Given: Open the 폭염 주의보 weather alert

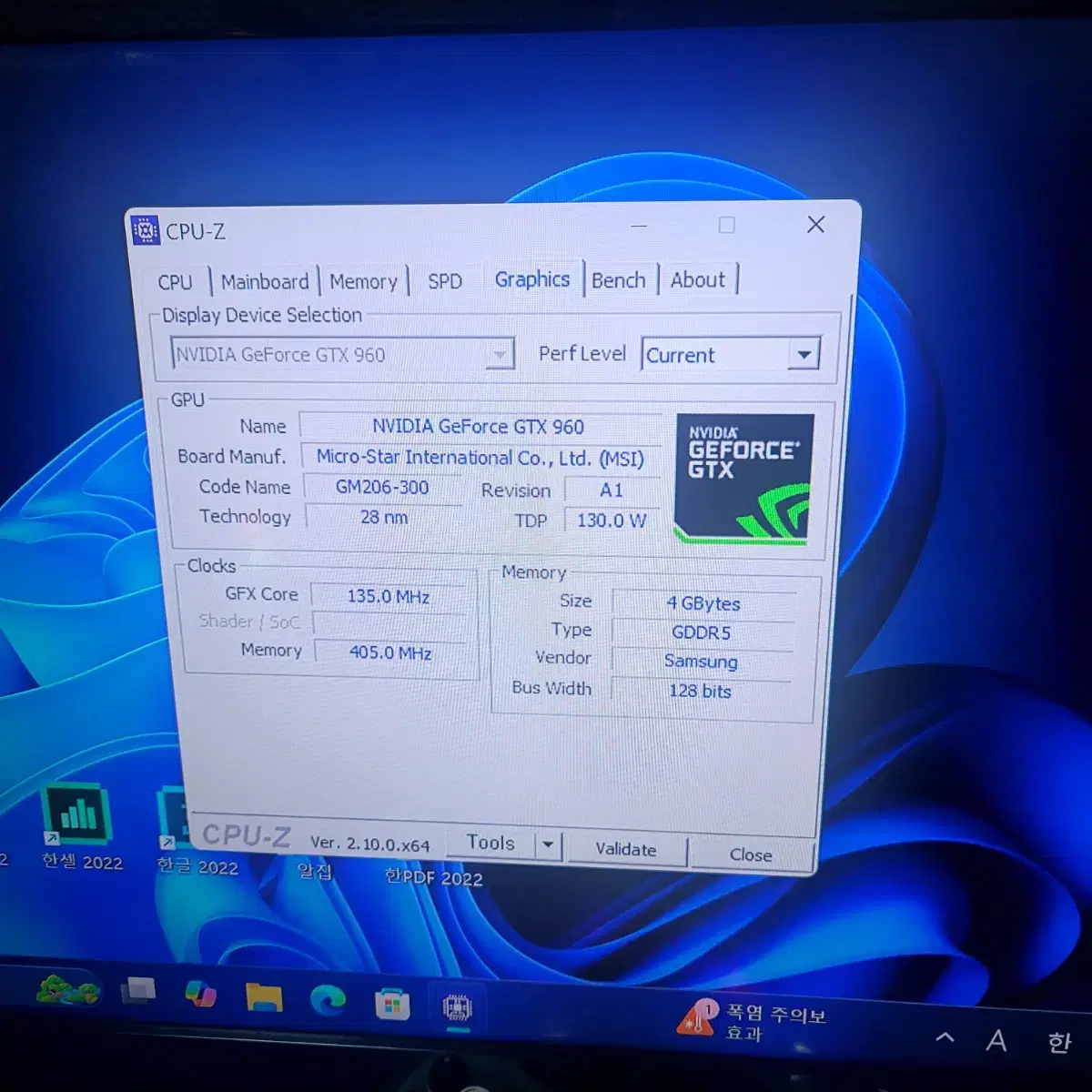Looking at the screenshot, I should click(x=752, y=1022).
